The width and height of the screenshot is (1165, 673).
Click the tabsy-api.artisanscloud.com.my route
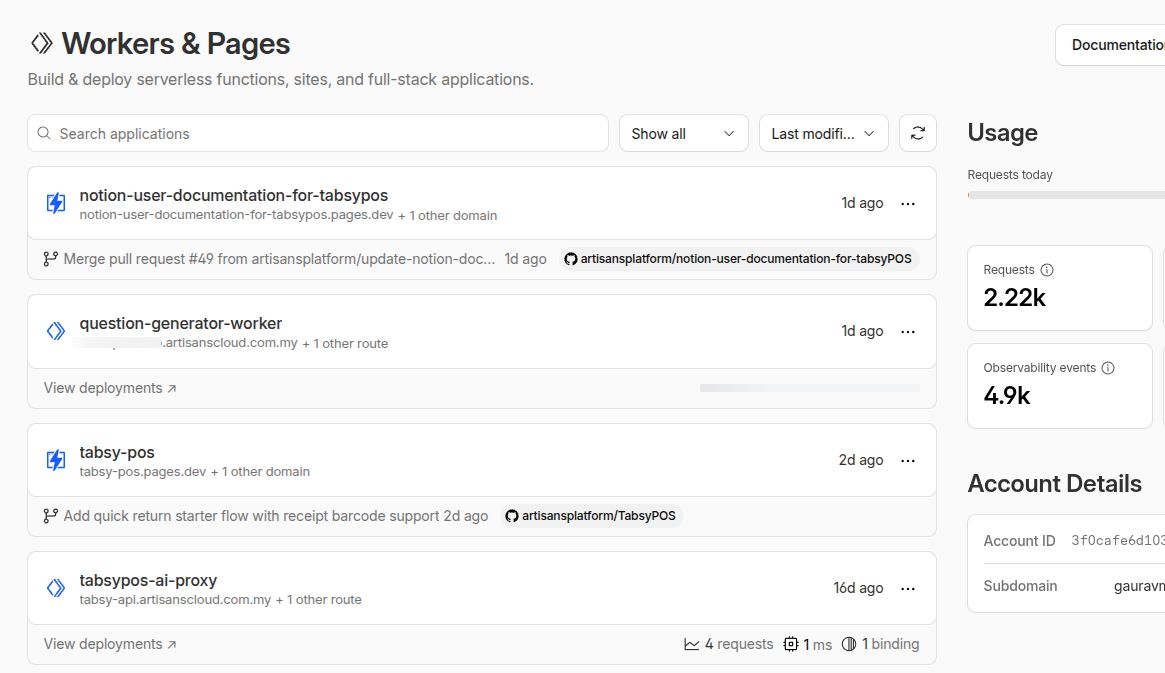pos(175,599)
